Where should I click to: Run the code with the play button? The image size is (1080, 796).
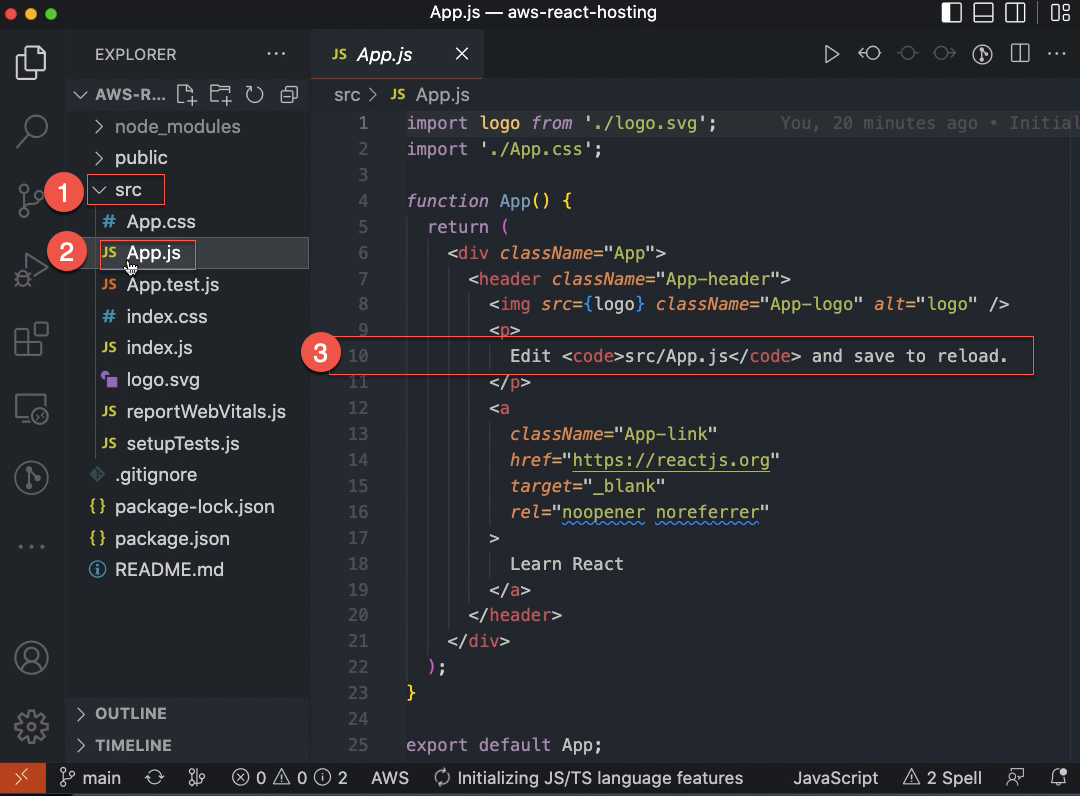pyautogui.click(x=831, y=54)
